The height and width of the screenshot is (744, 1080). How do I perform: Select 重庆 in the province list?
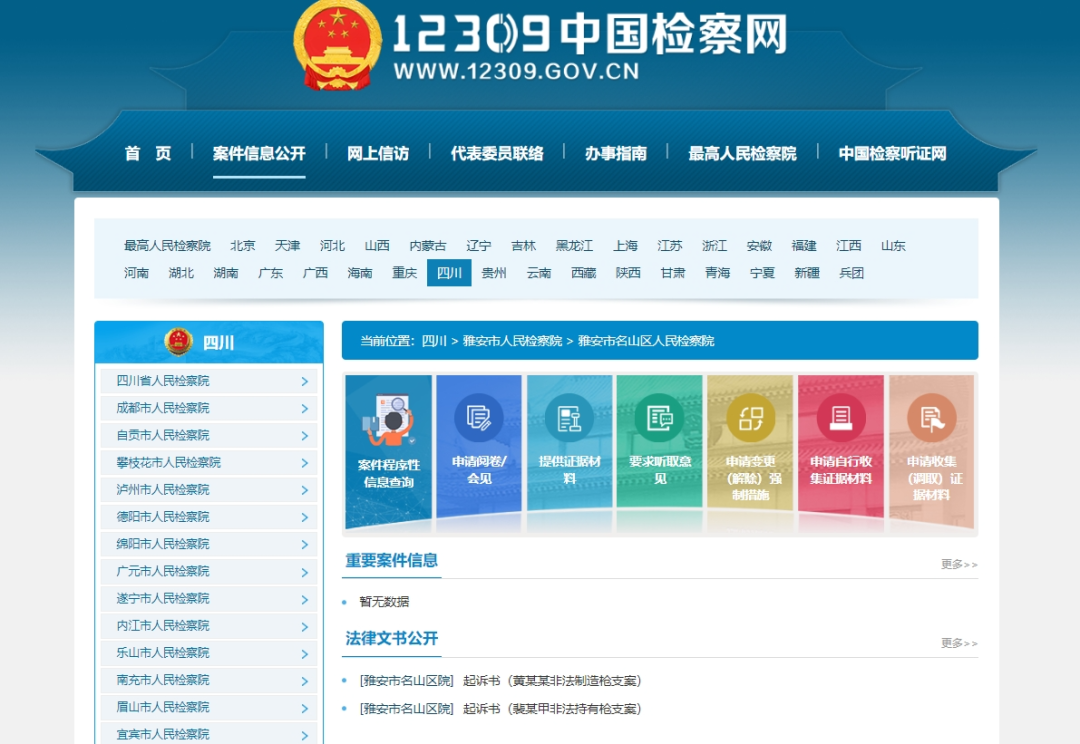pyautogui.click(x=404, y=273)
